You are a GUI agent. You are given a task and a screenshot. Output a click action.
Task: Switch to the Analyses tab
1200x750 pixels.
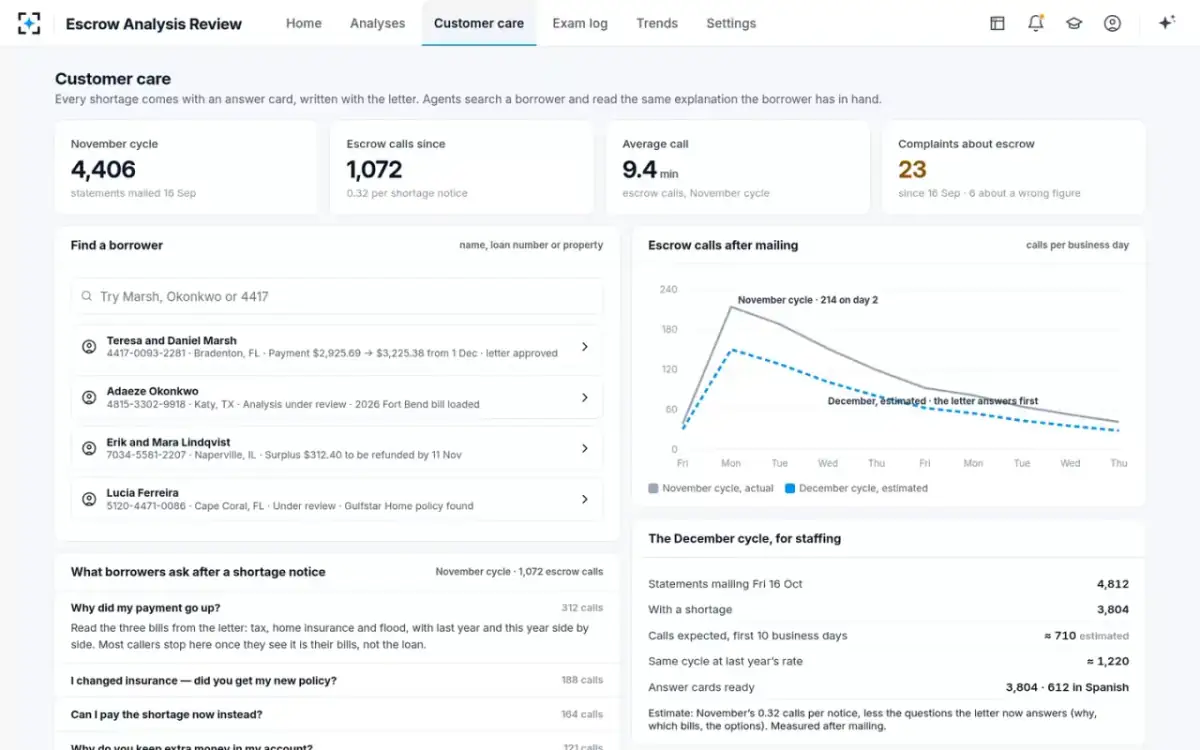coord(378,23)
